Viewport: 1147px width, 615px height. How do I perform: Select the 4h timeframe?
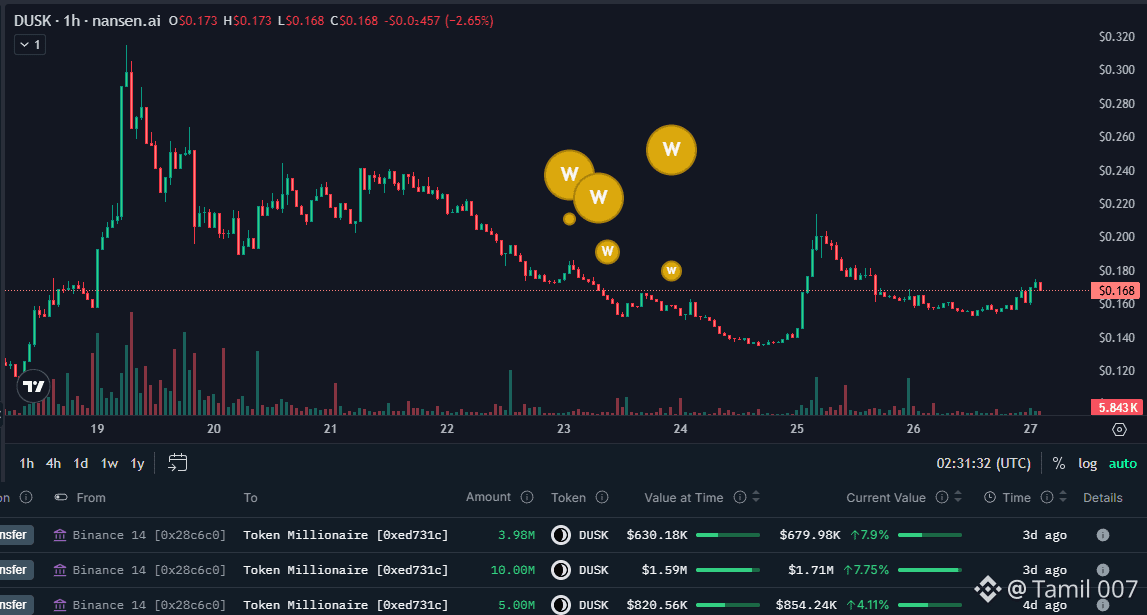[x=53, y=464]
